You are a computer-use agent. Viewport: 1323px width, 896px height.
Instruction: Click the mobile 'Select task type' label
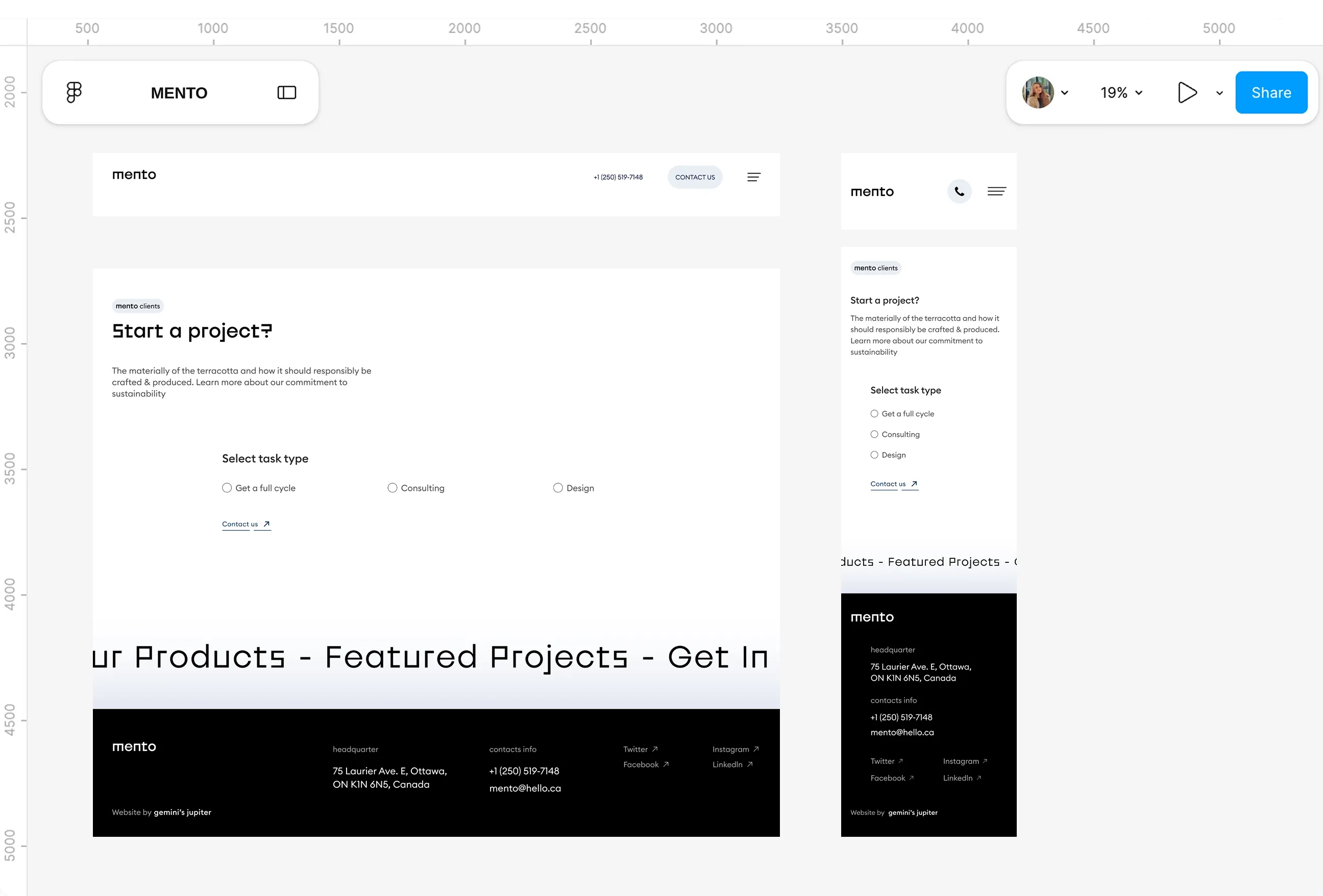tap(905, 390)
